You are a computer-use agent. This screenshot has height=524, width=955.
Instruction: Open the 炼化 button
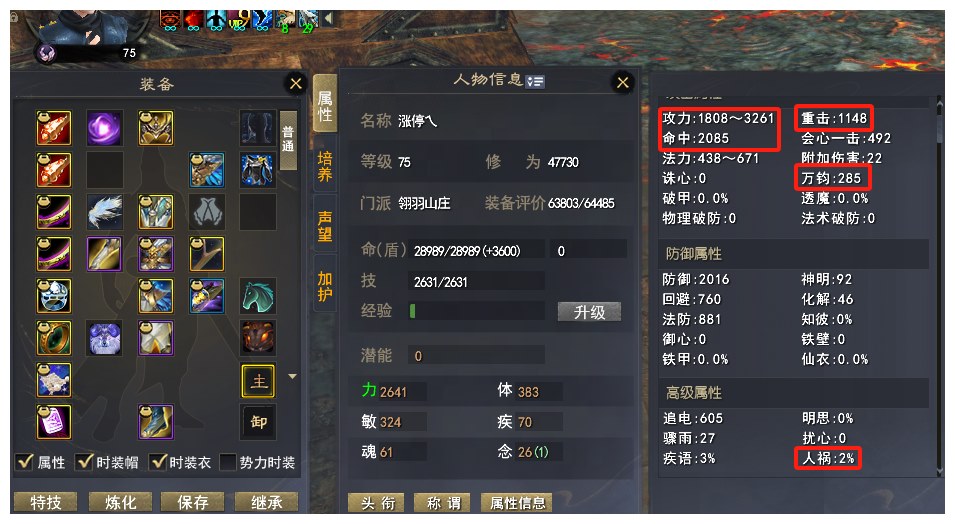tap(120, 502)
